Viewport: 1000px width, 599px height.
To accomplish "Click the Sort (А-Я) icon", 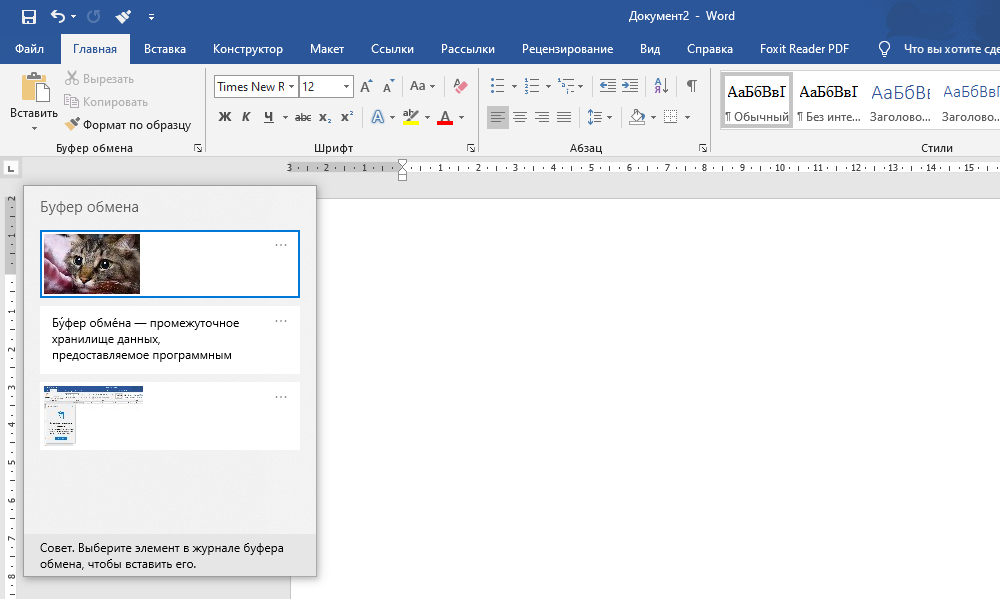I will click(661, 86).
